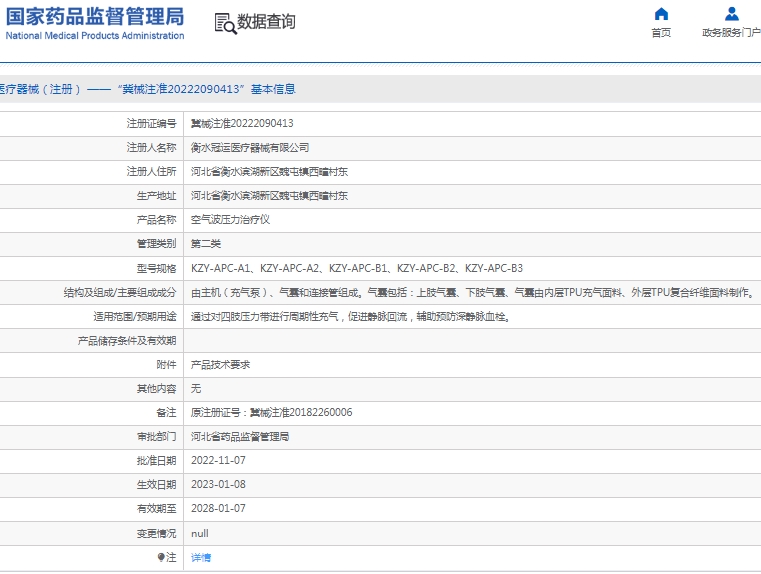Image resolution: width=761 pixels, height=574 pixels.
Task: Click expiry date 2028-01-07
Action: pyautogui.click(x=218, y=508)
